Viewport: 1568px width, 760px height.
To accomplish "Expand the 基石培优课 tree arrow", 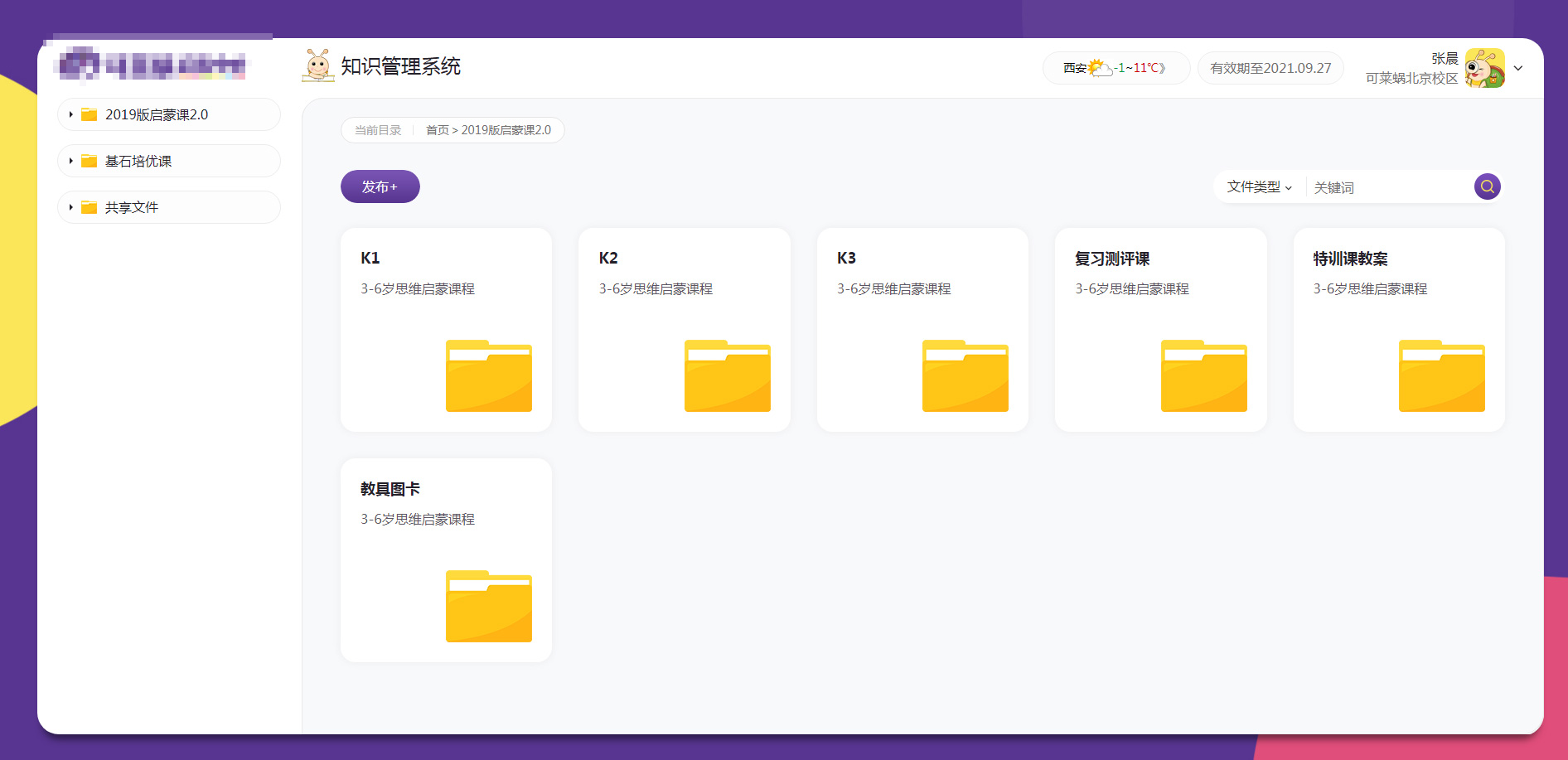I will pos(71,161).
